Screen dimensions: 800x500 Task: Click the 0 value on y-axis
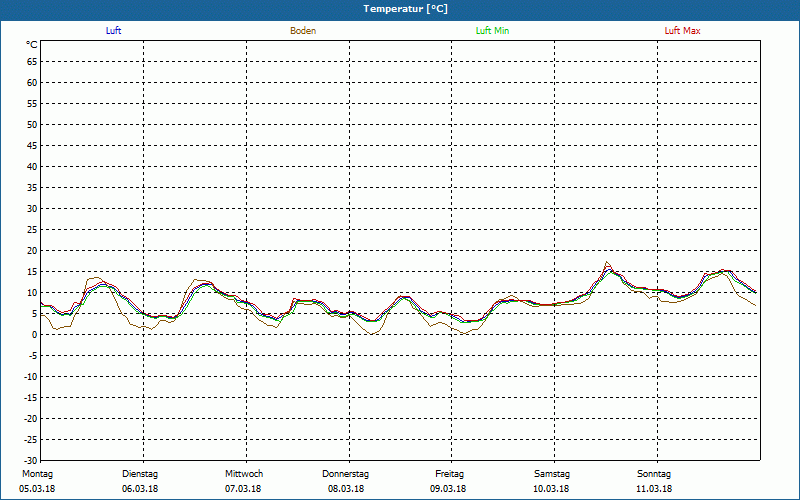[x=34, y=335]
